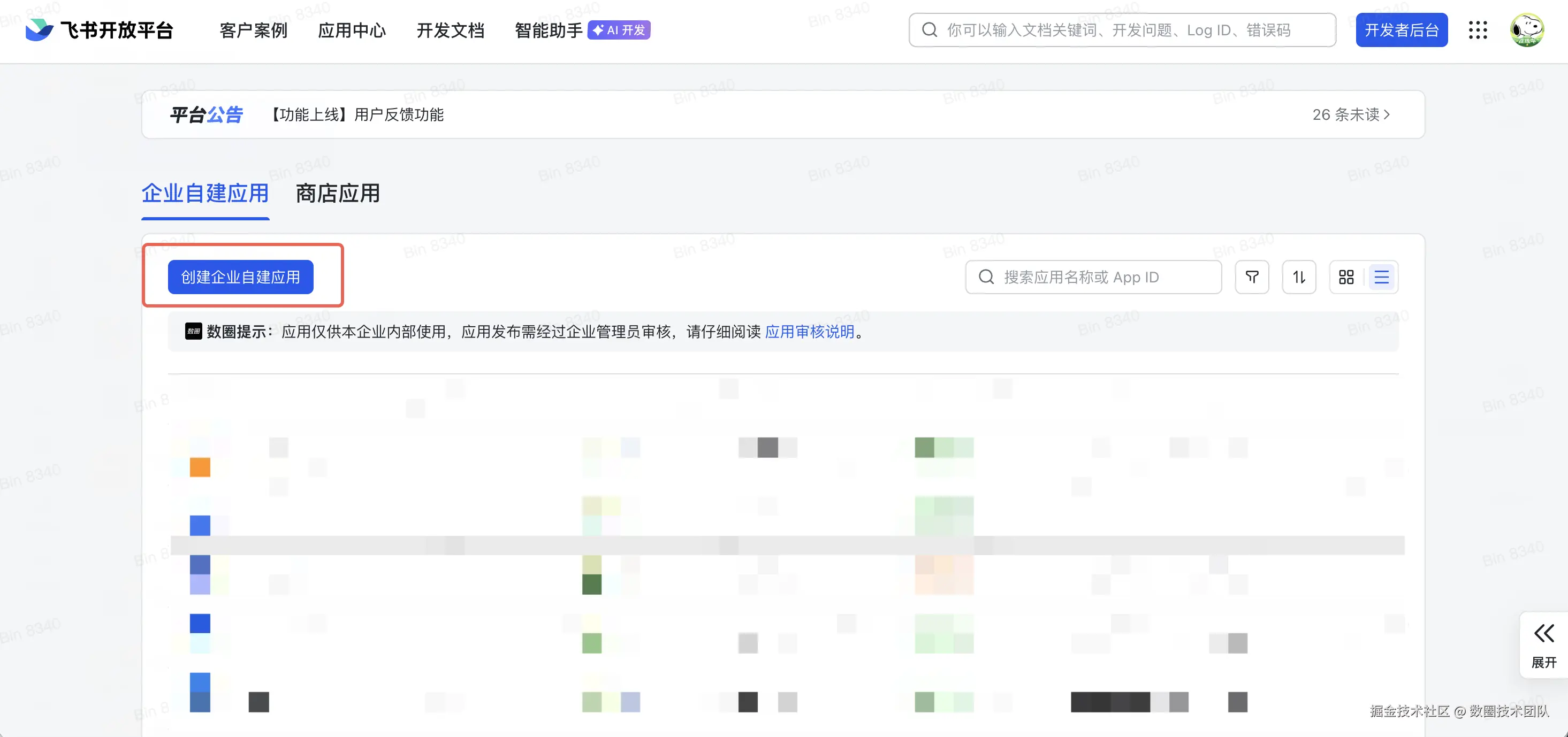
Task: Click the AI 开发 badge
Action: [x=619, y=30]
